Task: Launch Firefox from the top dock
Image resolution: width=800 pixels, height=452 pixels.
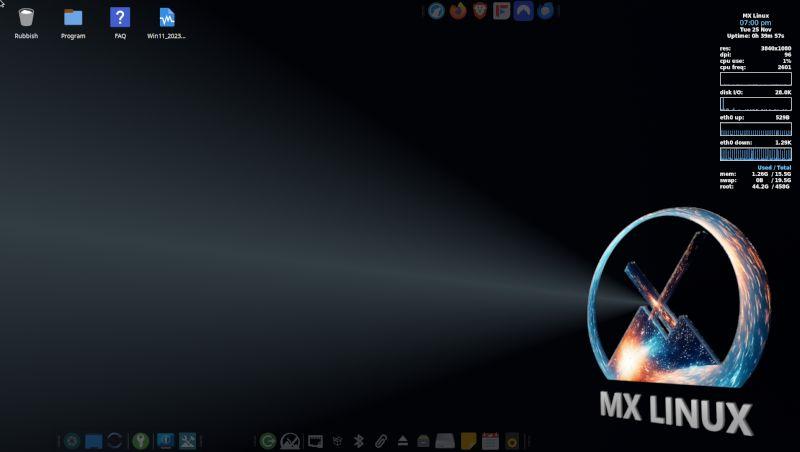Action: pyautogui.click(x=458, y=11)
